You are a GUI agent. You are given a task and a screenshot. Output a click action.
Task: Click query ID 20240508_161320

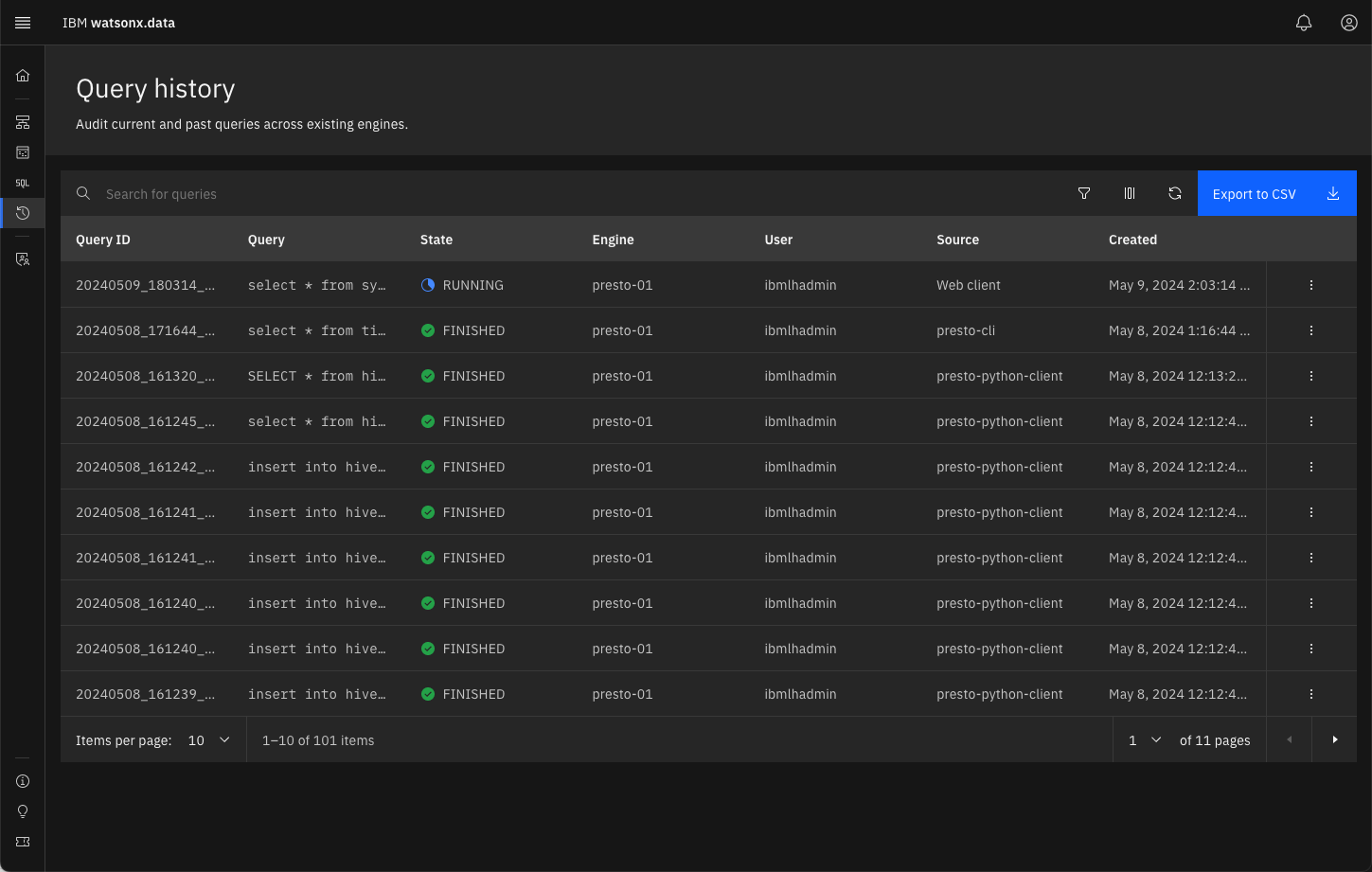[x=145, y=376]
